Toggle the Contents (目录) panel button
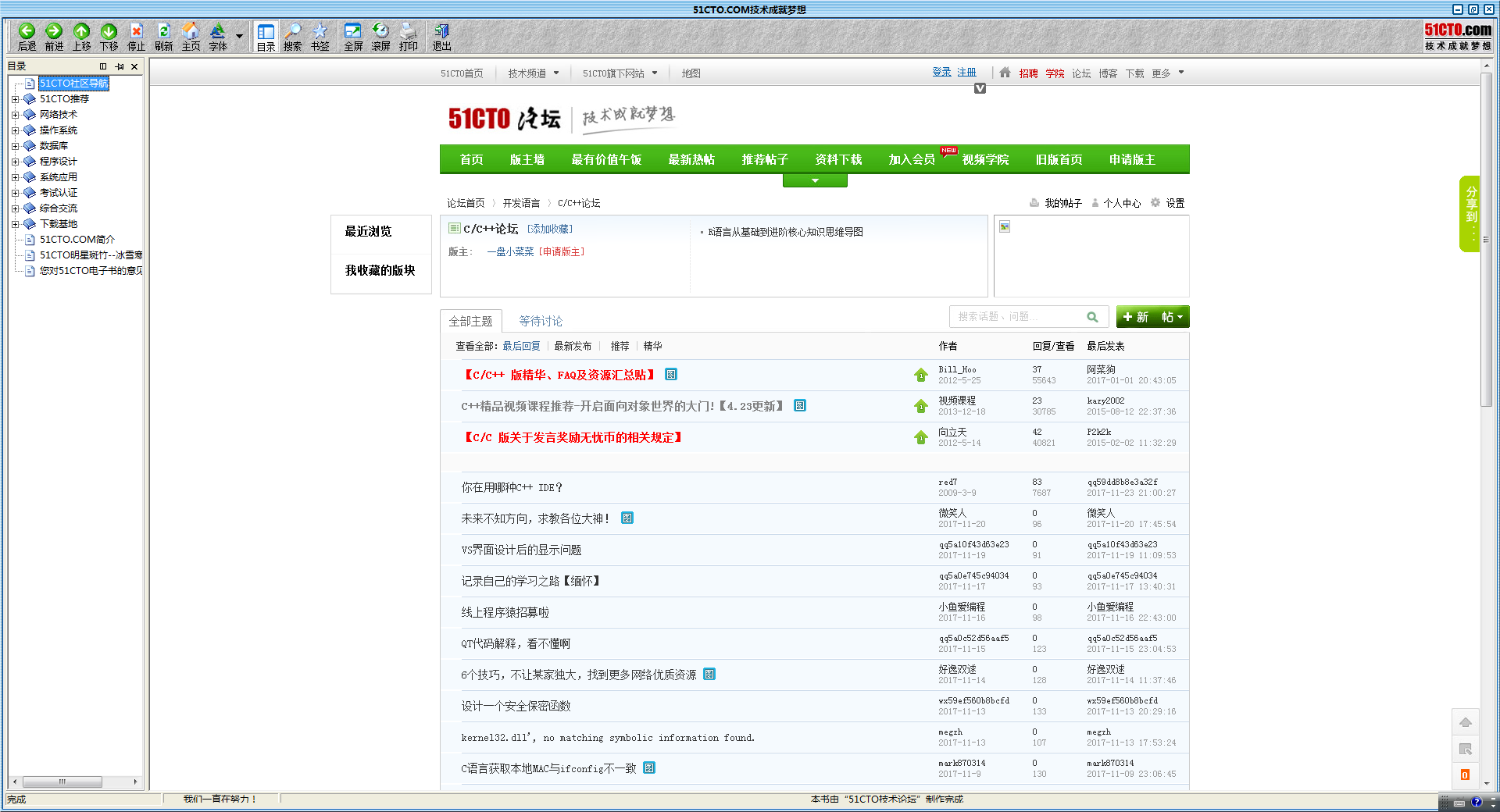The width and height of the screenshot is (1500, 812). tap(266, 37)
